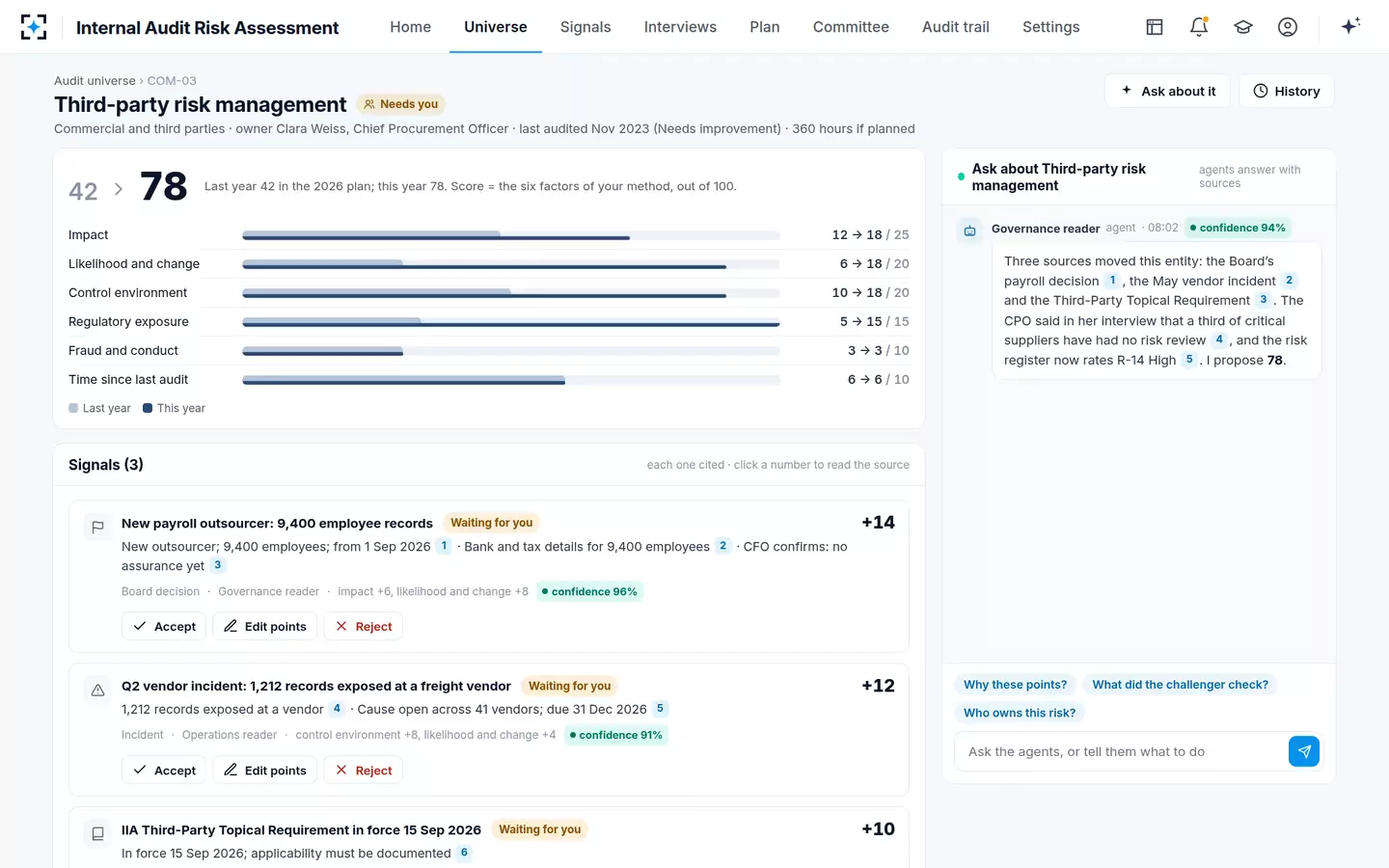Open the notifications bell icon

pyautogui.click(x=1199, y=27)
